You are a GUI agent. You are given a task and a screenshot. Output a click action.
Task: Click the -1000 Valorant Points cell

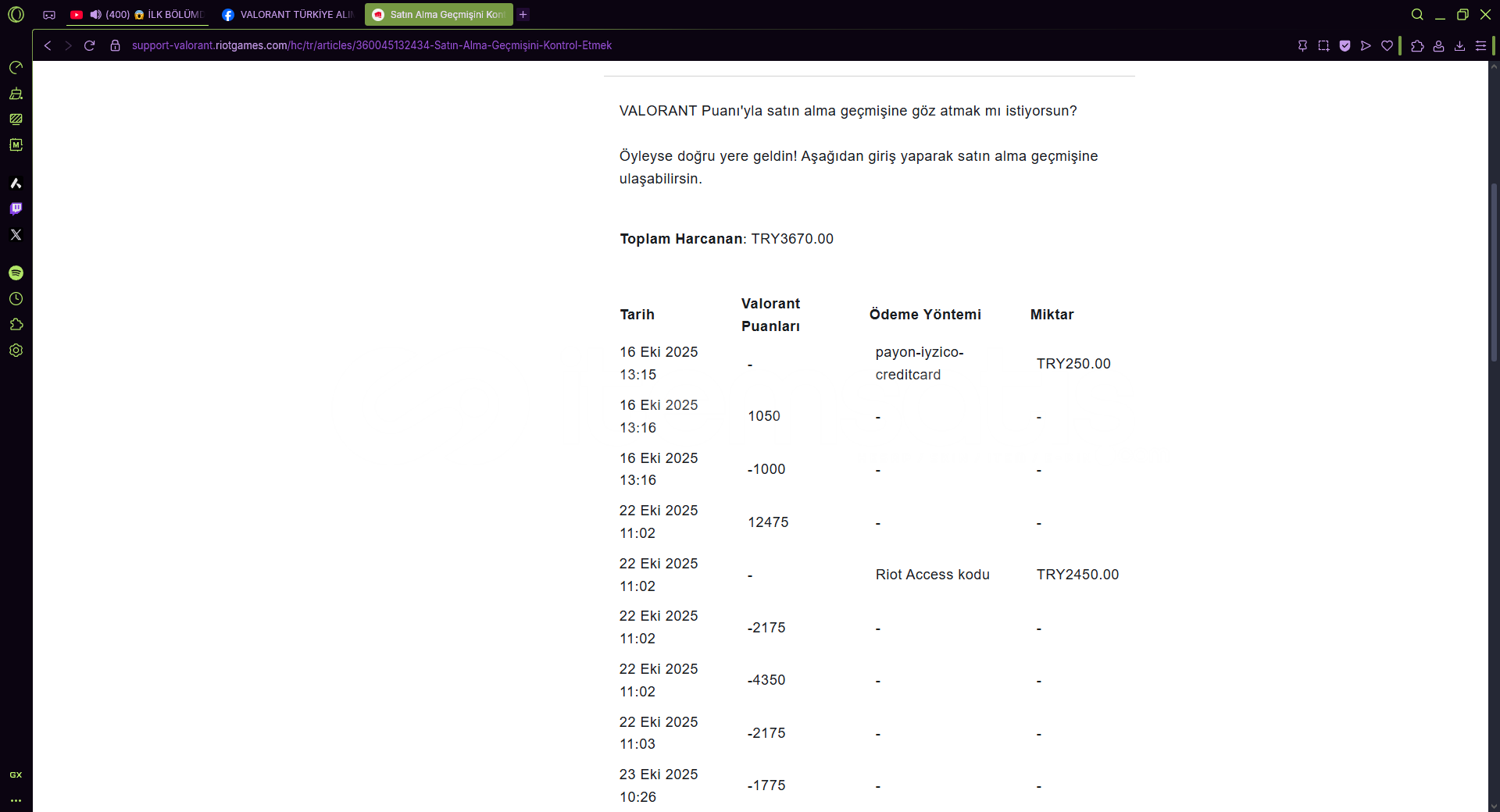[x=766, y=469]
